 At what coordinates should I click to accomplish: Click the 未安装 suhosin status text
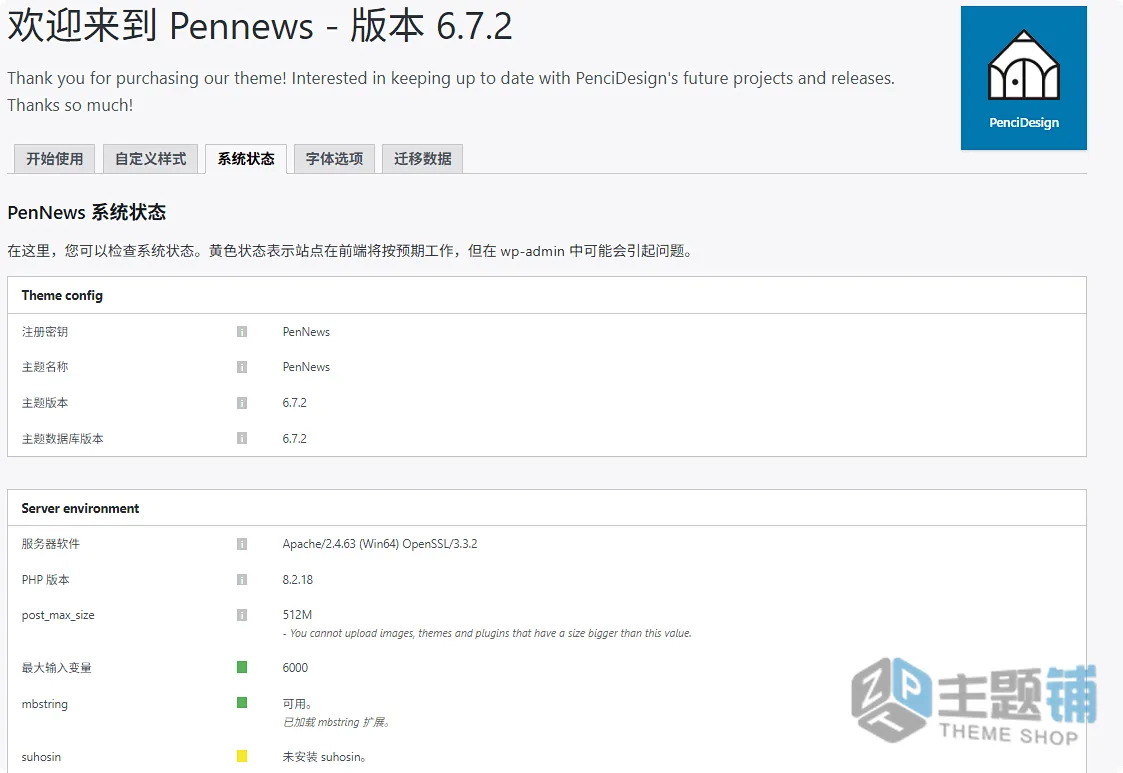(324, 757)
